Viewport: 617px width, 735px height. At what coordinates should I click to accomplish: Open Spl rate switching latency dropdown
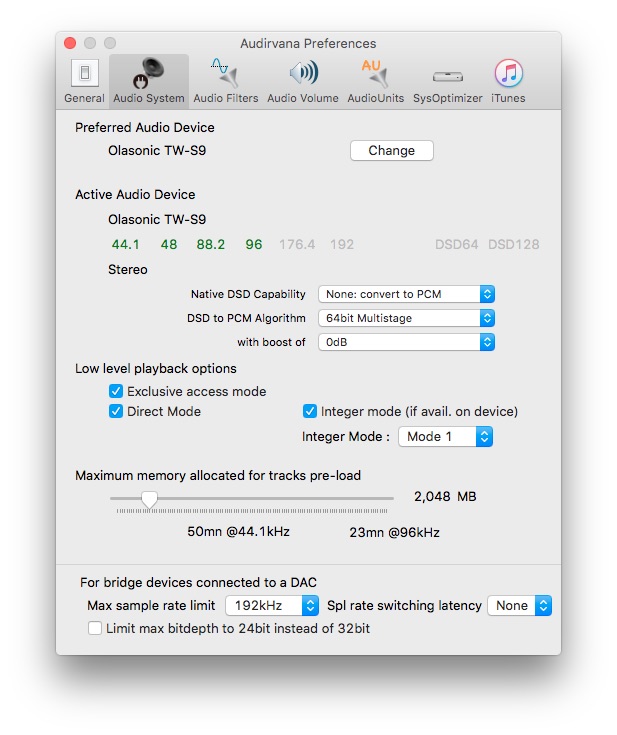[519, 605]
